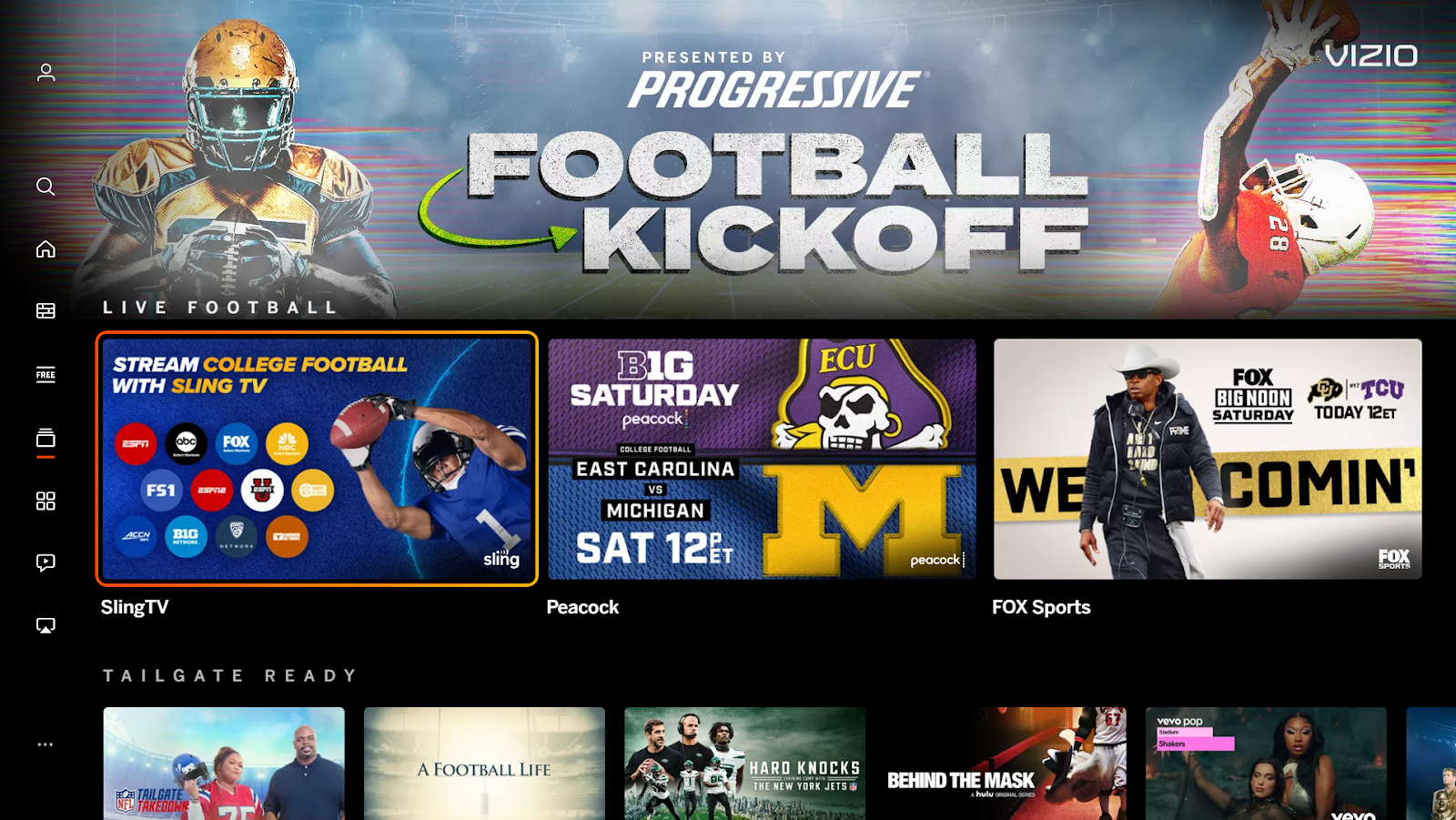Open the user profile icon
The image size is (1456, 820).
point(45,72)
